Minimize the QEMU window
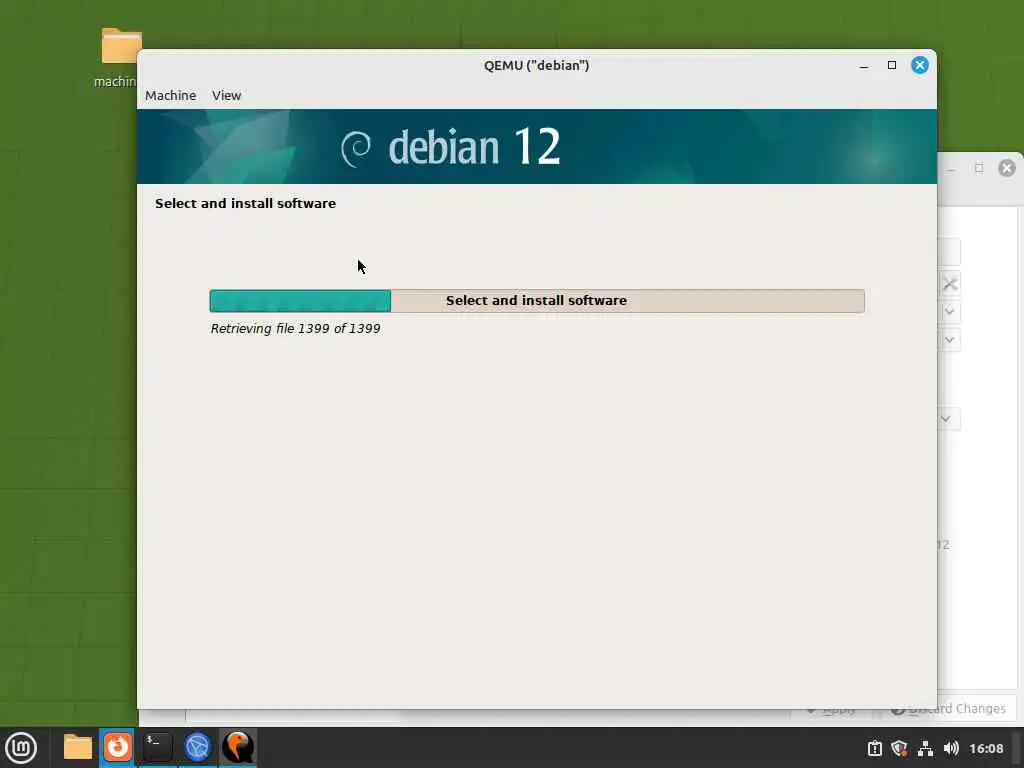This screenshot has width=1024, height=768. pyautogui.click(x=864, y=65)
